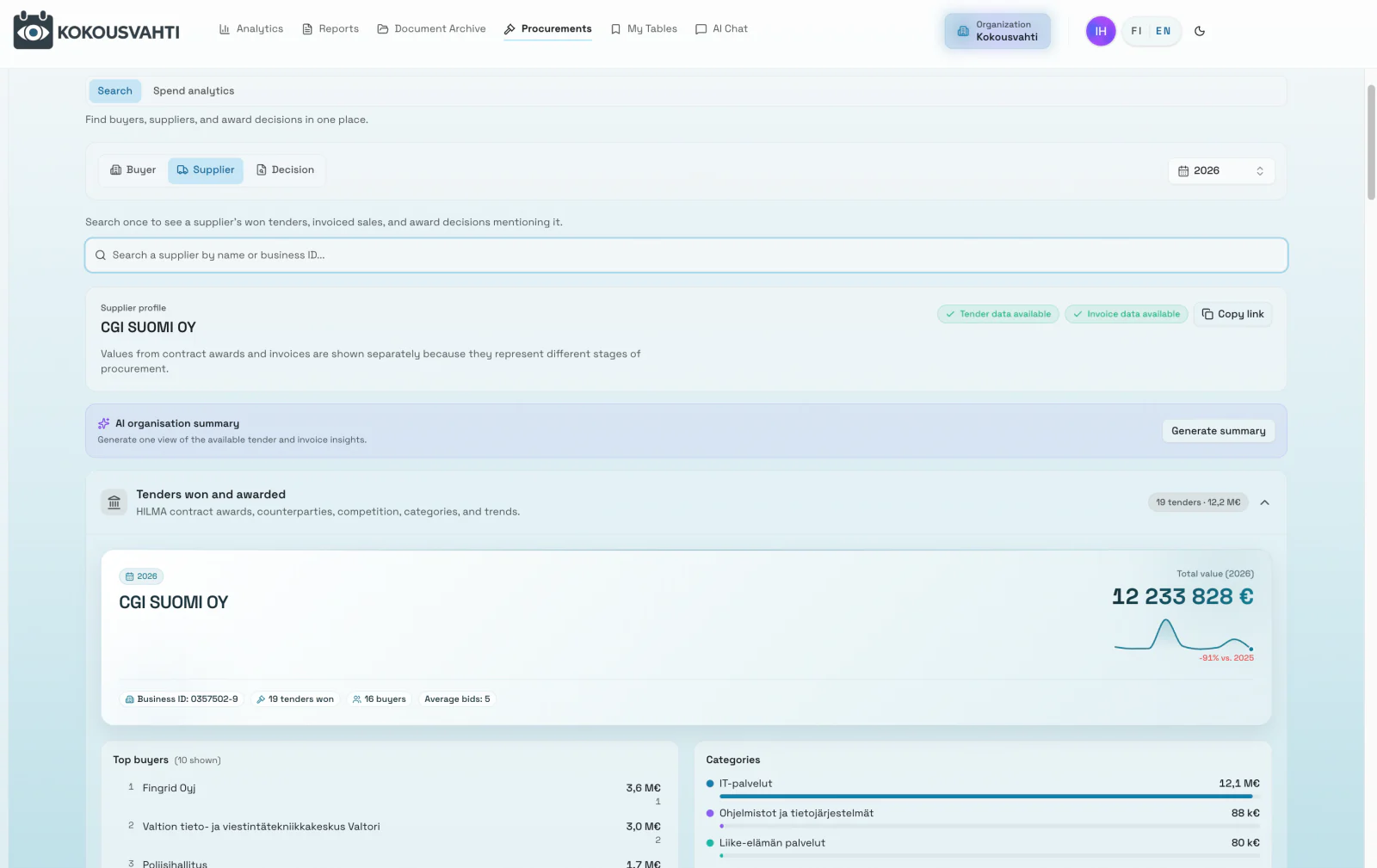This screenshot has width=1377, height=868.
Task: Click the Kokousvahti eye logo icon
Action: [33, 30]
